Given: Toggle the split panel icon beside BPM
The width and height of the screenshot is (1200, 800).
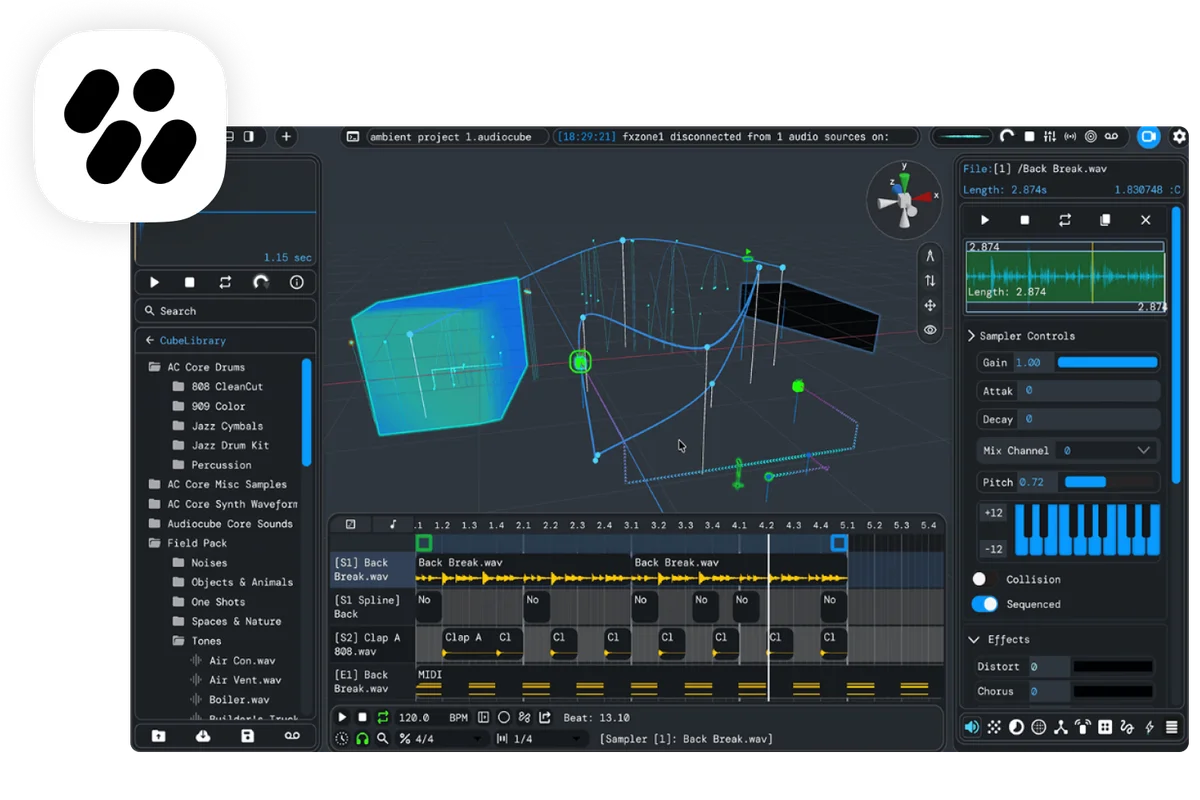Looking at the screenshot, I should [x=484, y=717].
